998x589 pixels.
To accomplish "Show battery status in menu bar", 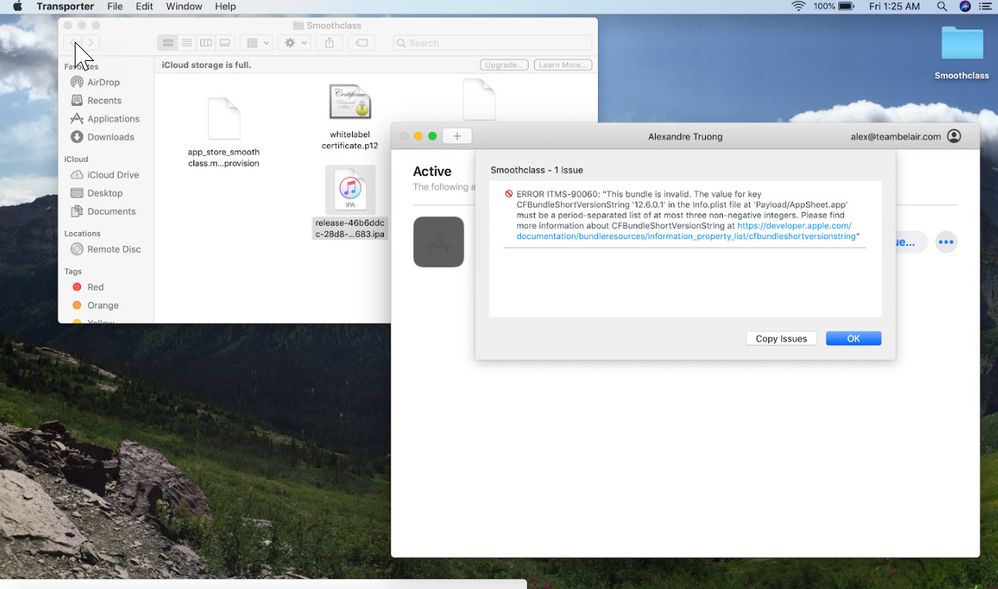I will click(x=834, y=6).
